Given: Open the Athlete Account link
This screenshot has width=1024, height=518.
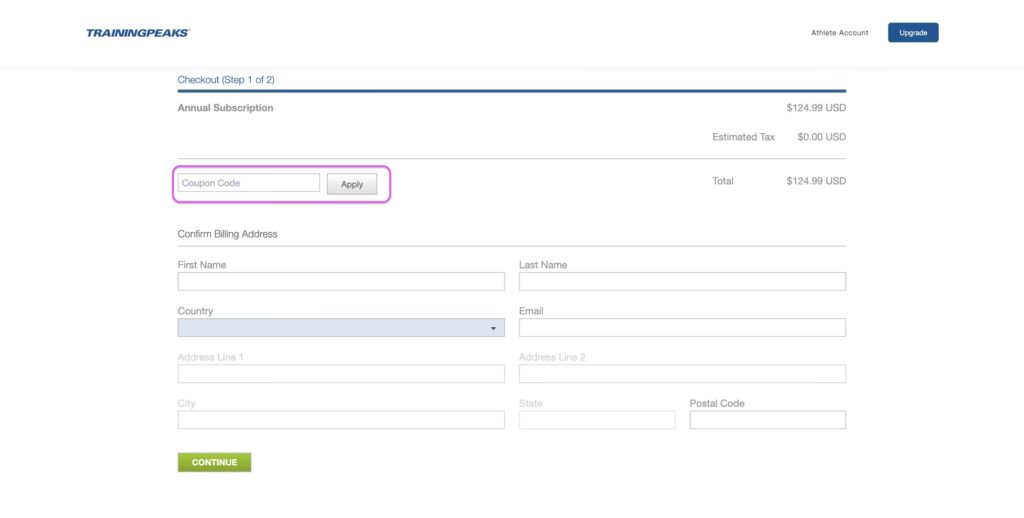Looking at the screenshot, I should [x=839, y=33].
